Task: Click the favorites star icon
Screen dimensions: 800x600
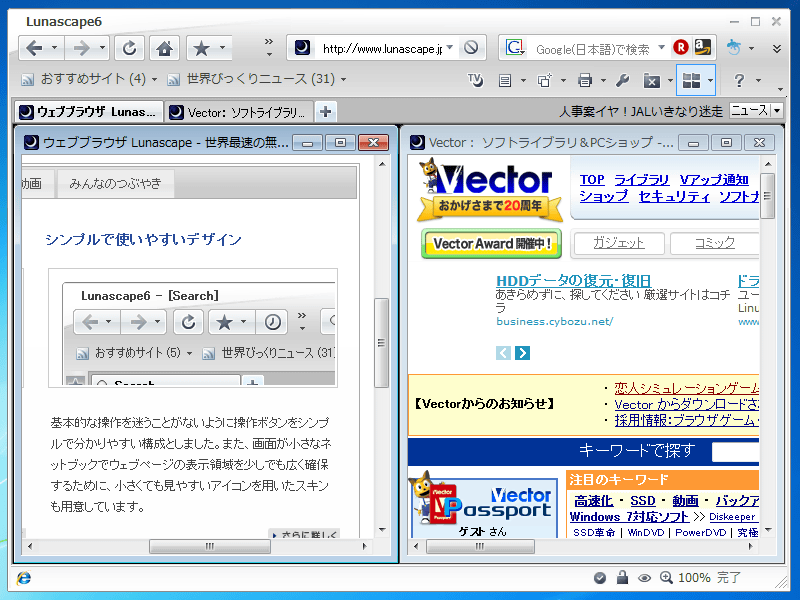Action: (202, 48)
